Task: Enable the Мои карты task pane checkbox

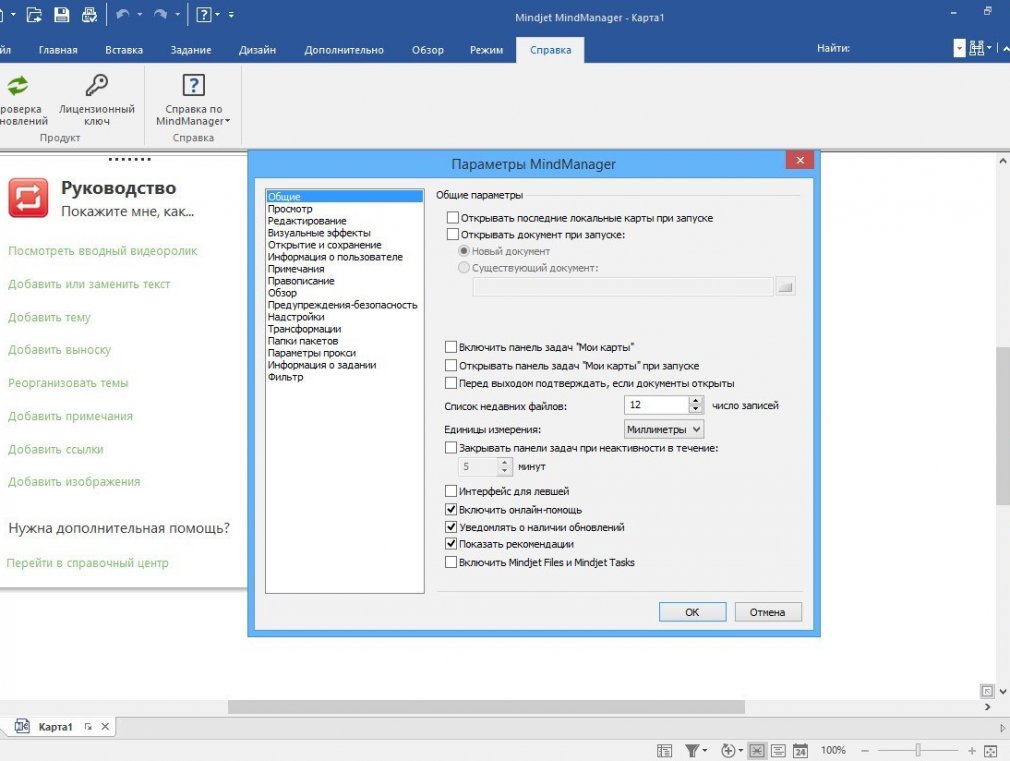Action: [x=451, y=347]
